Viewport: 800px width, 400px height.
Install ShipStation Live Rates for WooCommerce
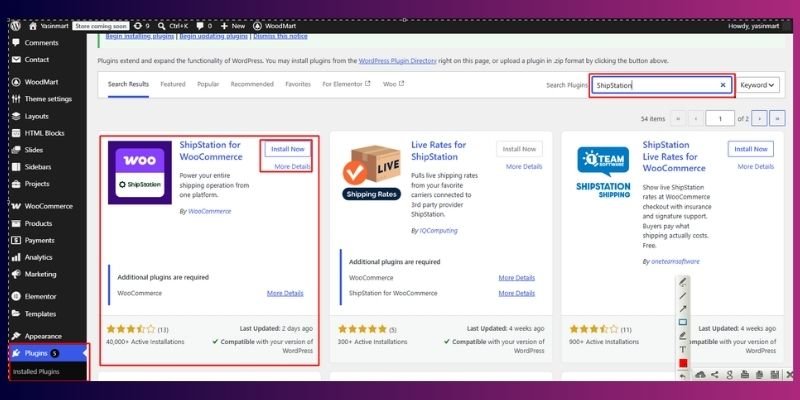coord(751,149)
